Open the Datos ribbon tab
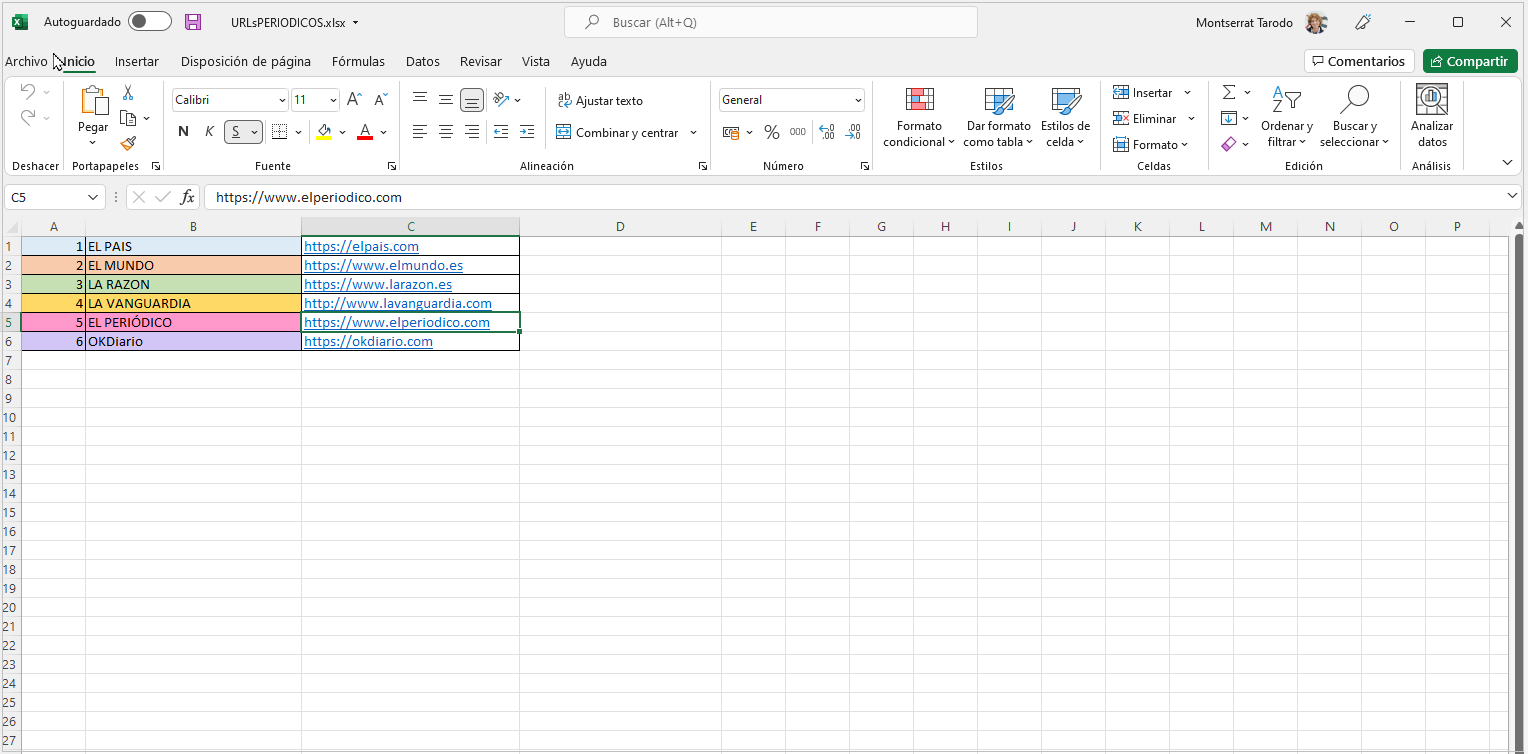1528x754 pixels. 422,61
